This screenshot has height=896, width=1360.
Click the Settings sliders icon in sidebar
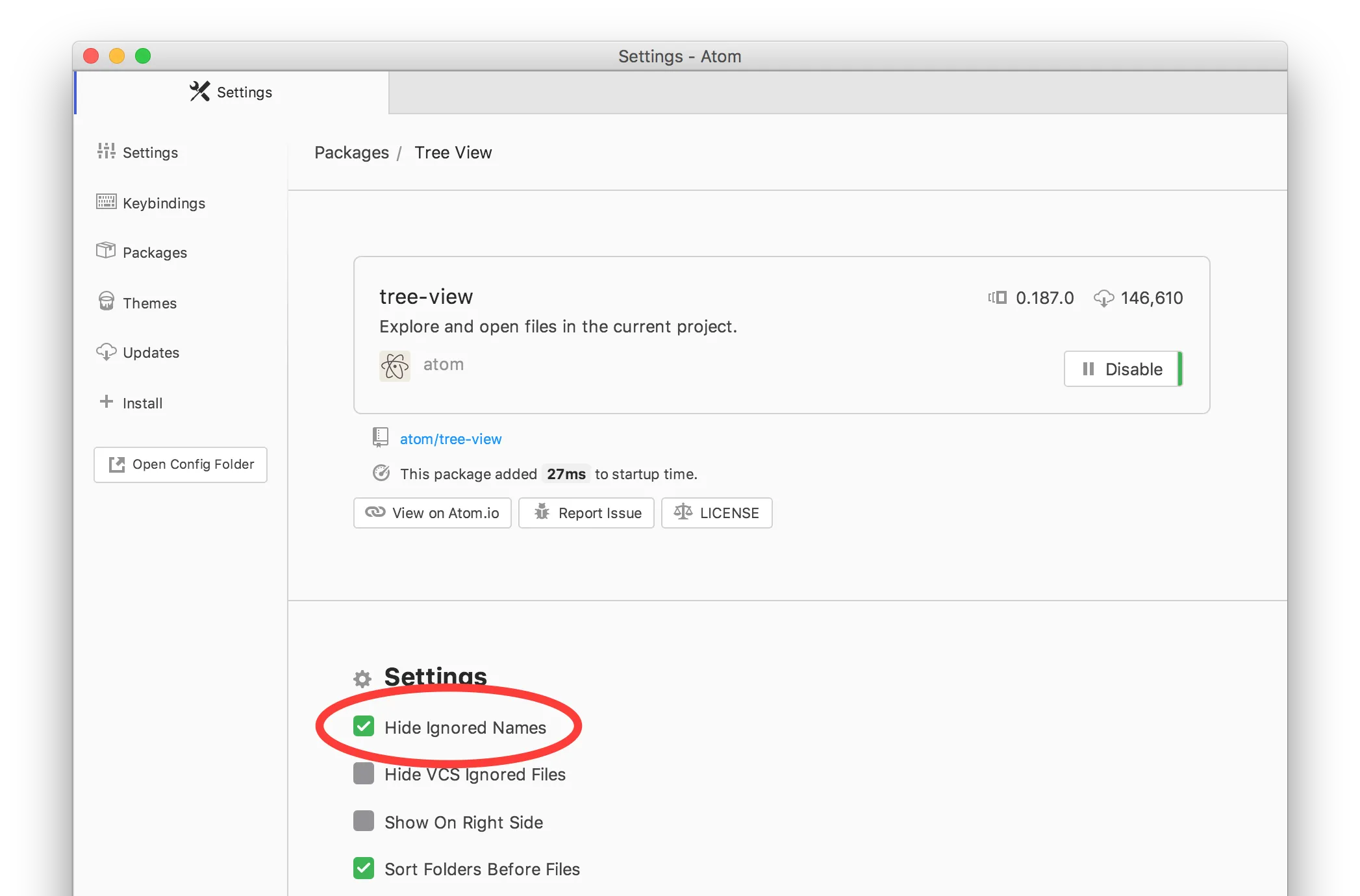click(106, 151)
